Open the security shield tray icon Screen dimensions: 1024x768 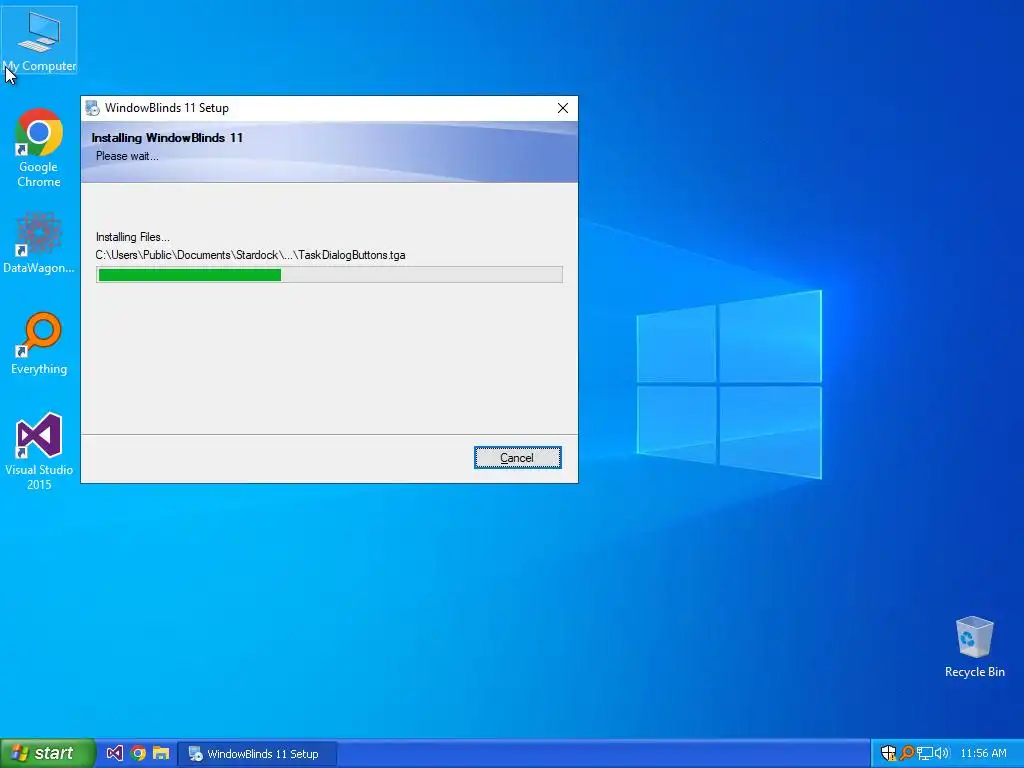888,754
